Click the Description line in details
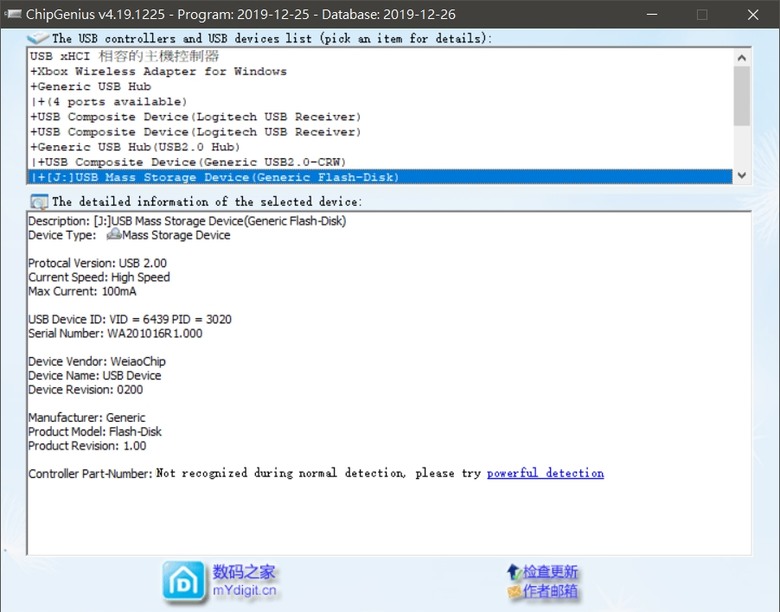Viewport: 780px width, 612px height. 187,221
